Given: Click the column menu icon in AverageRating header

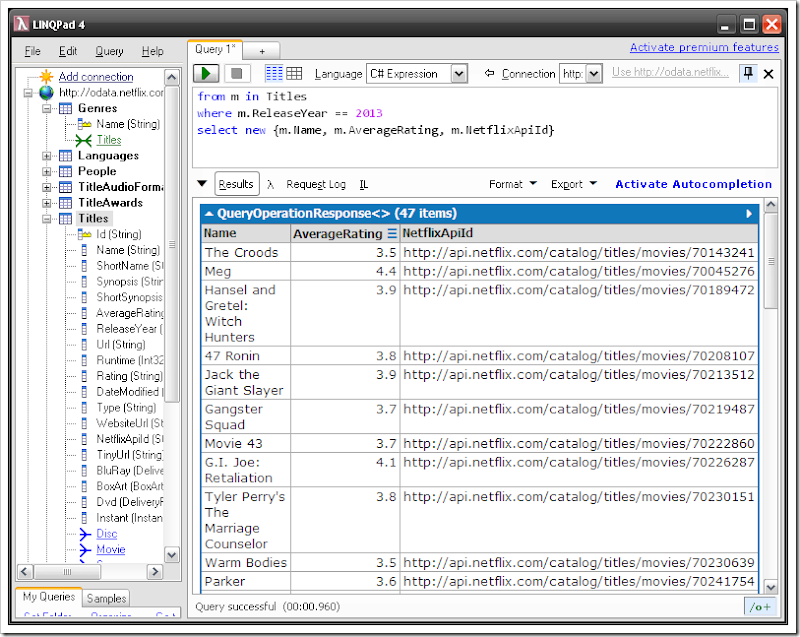Looking at the screenshot, I should click(392, 233).
